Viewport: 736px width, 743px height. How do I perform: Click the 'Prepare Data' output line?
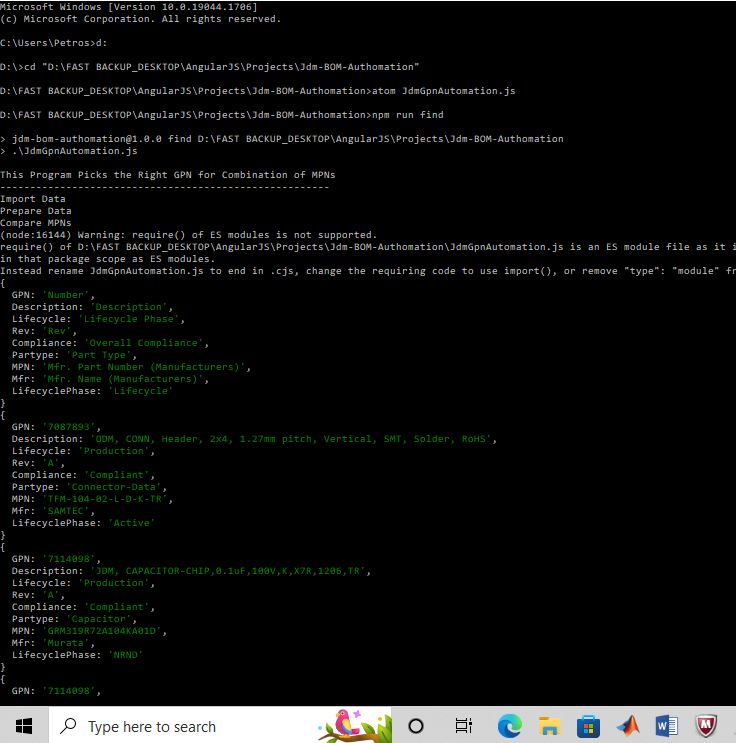[x=36, y=211]
